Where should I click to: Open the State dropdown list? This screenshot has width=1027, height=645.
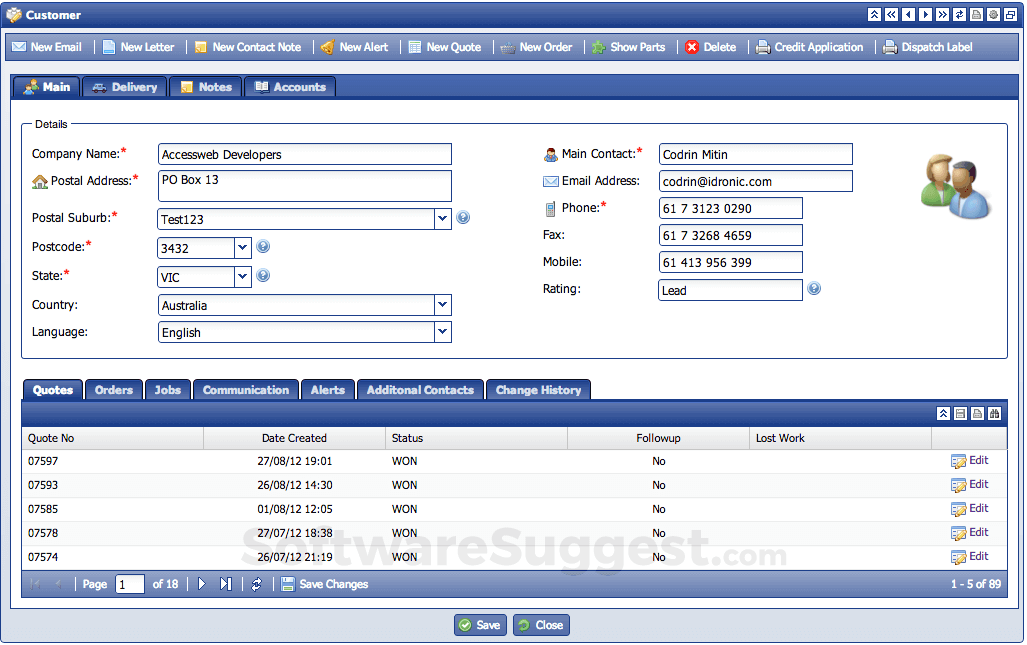pyautogui.click(x=242, y=277)
